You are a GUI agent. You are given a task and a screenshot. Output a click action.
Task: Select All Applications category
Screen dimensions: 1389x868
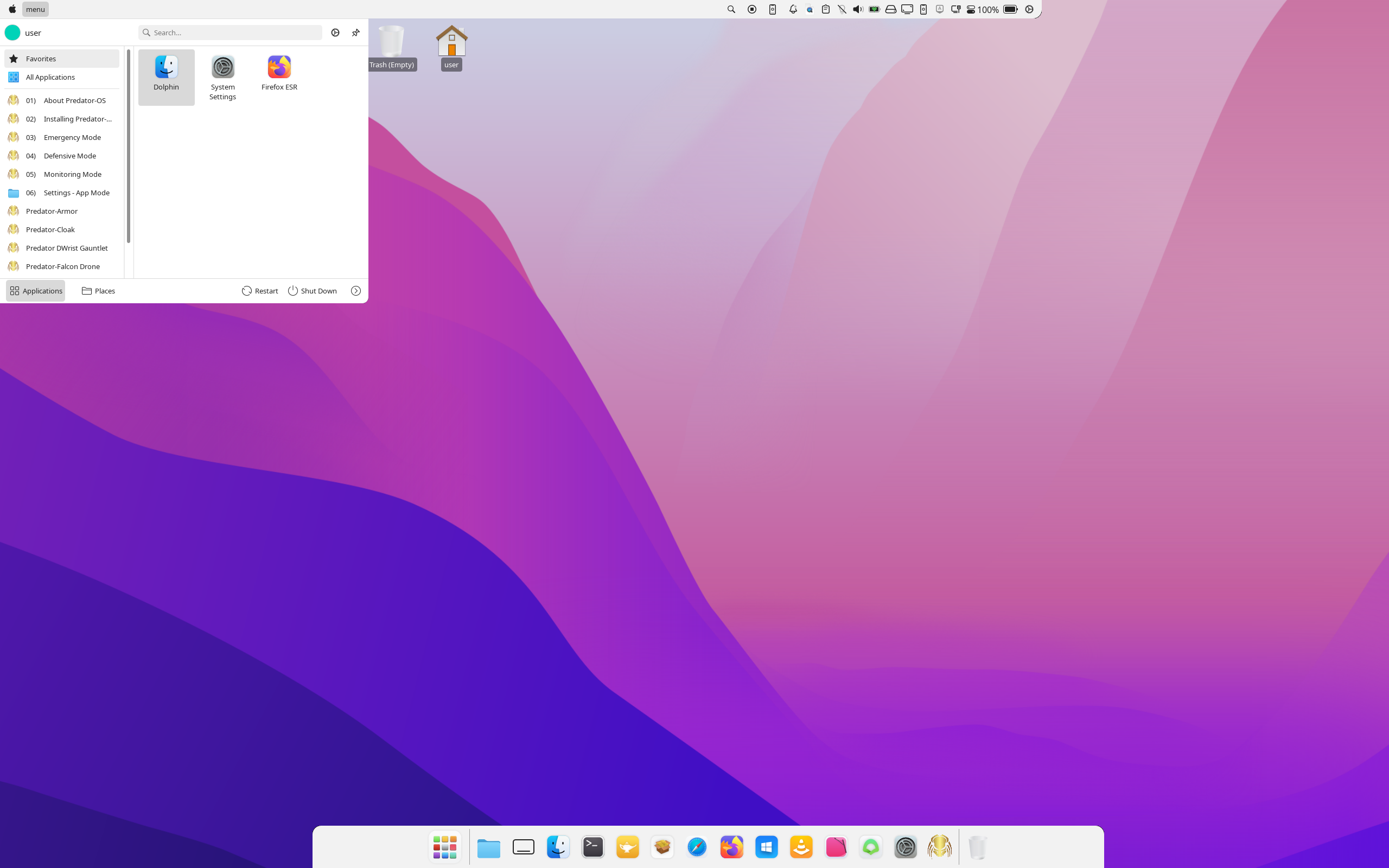coord(62,77)
